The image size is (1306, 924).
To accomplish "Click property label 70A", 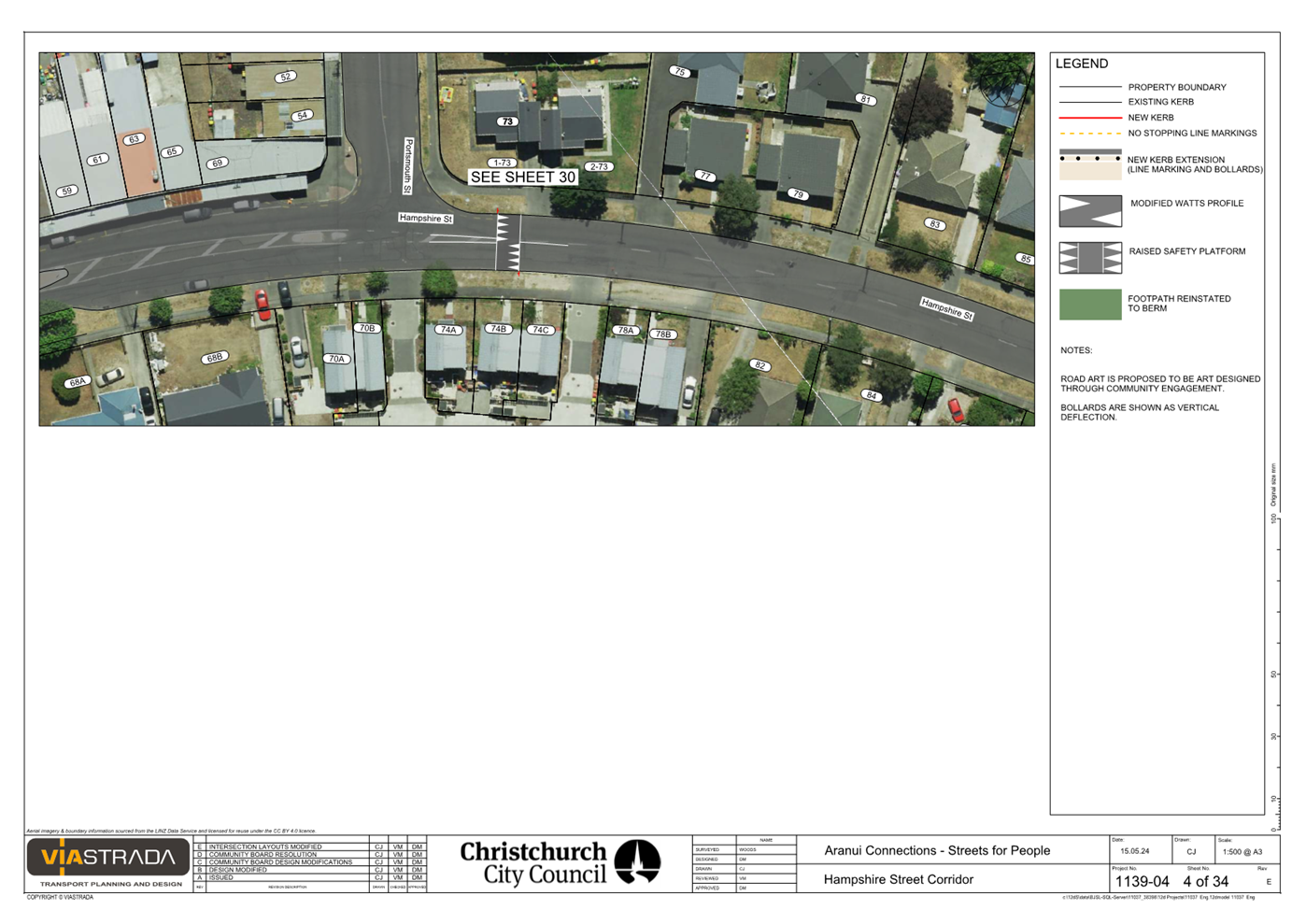I will (x=336, y=359).
